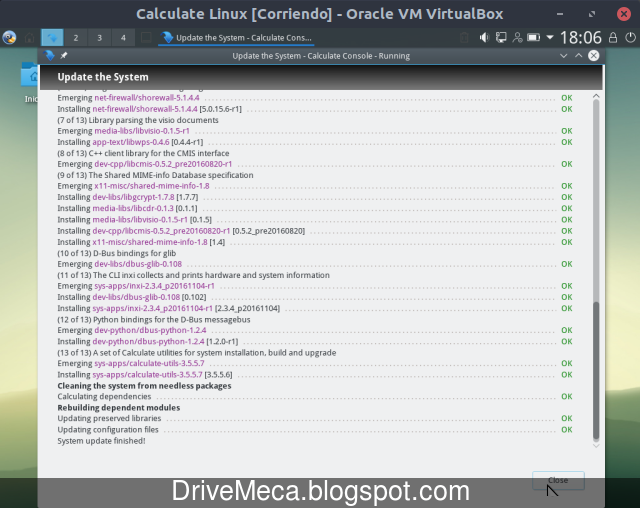Click Emerging dev-python/dbus-python-1.2.4 package

click(150, 330)
